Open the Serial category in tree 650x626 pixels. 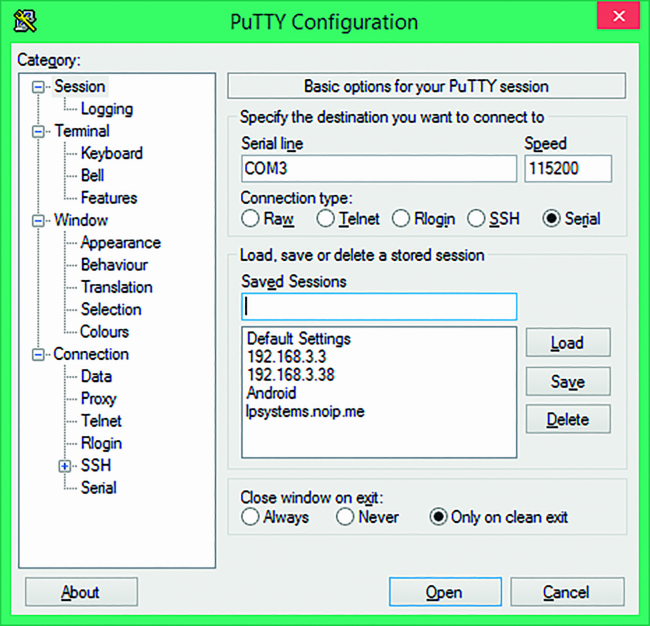[x=99, y=488]
